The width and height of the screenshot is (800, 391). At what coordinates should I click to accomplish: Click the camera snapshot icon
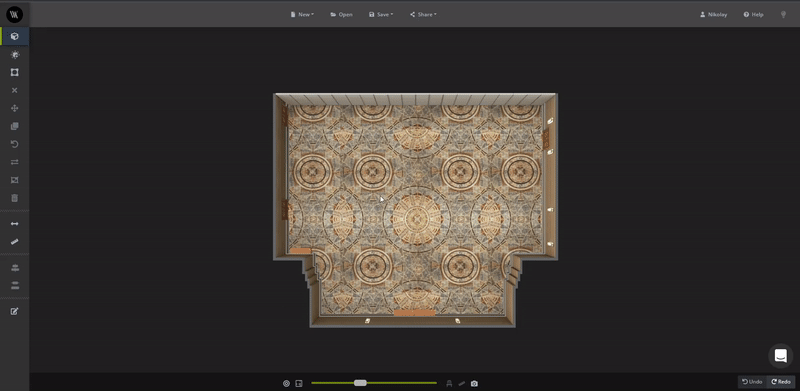tap(474, 383)
